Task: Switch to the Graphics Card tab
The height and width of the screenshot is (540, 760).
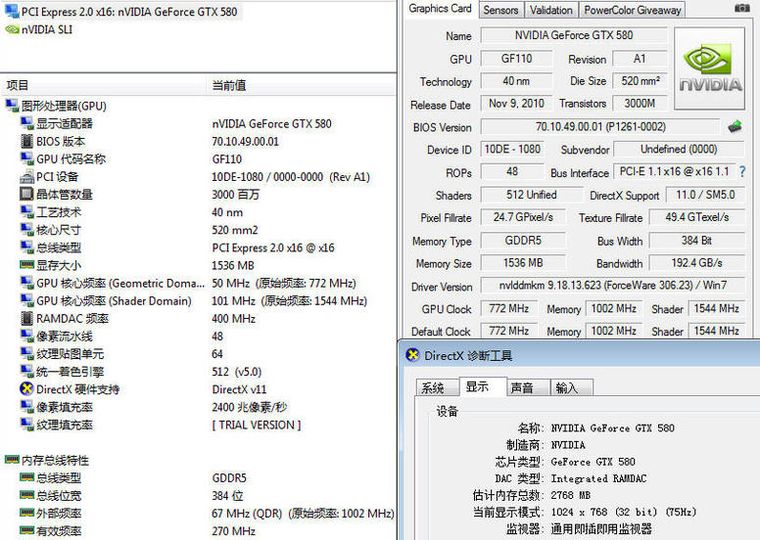Action: 440,9
